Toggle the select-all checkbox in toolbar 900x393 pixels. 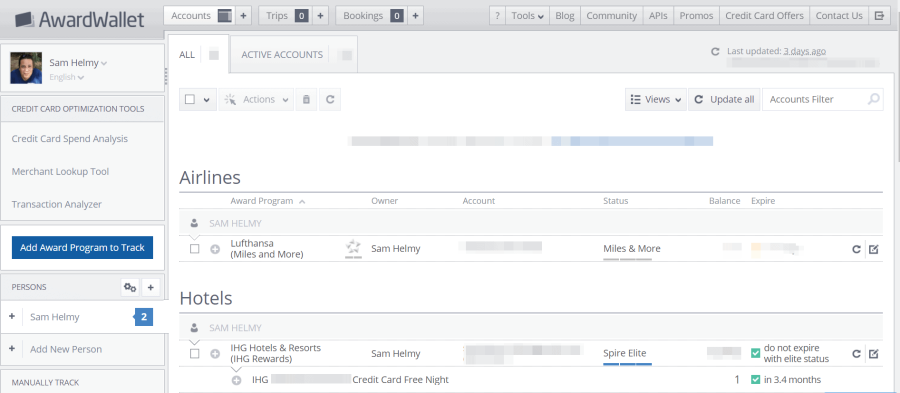tap(190, 99)
